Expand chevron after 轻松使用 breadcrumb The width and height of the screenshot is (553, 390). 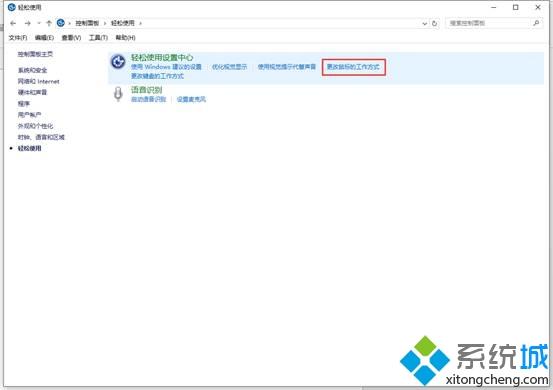click(x=140, y=23)
